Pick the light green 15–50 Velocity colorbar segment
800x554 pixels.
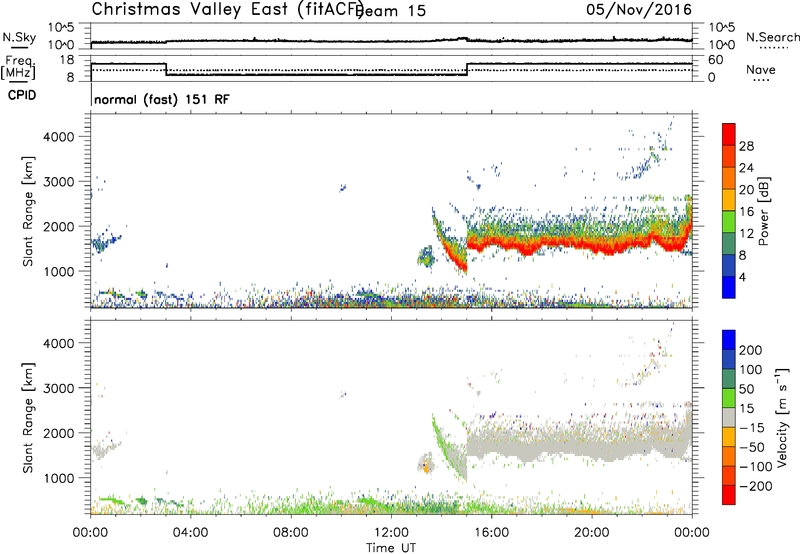(729, 398)
